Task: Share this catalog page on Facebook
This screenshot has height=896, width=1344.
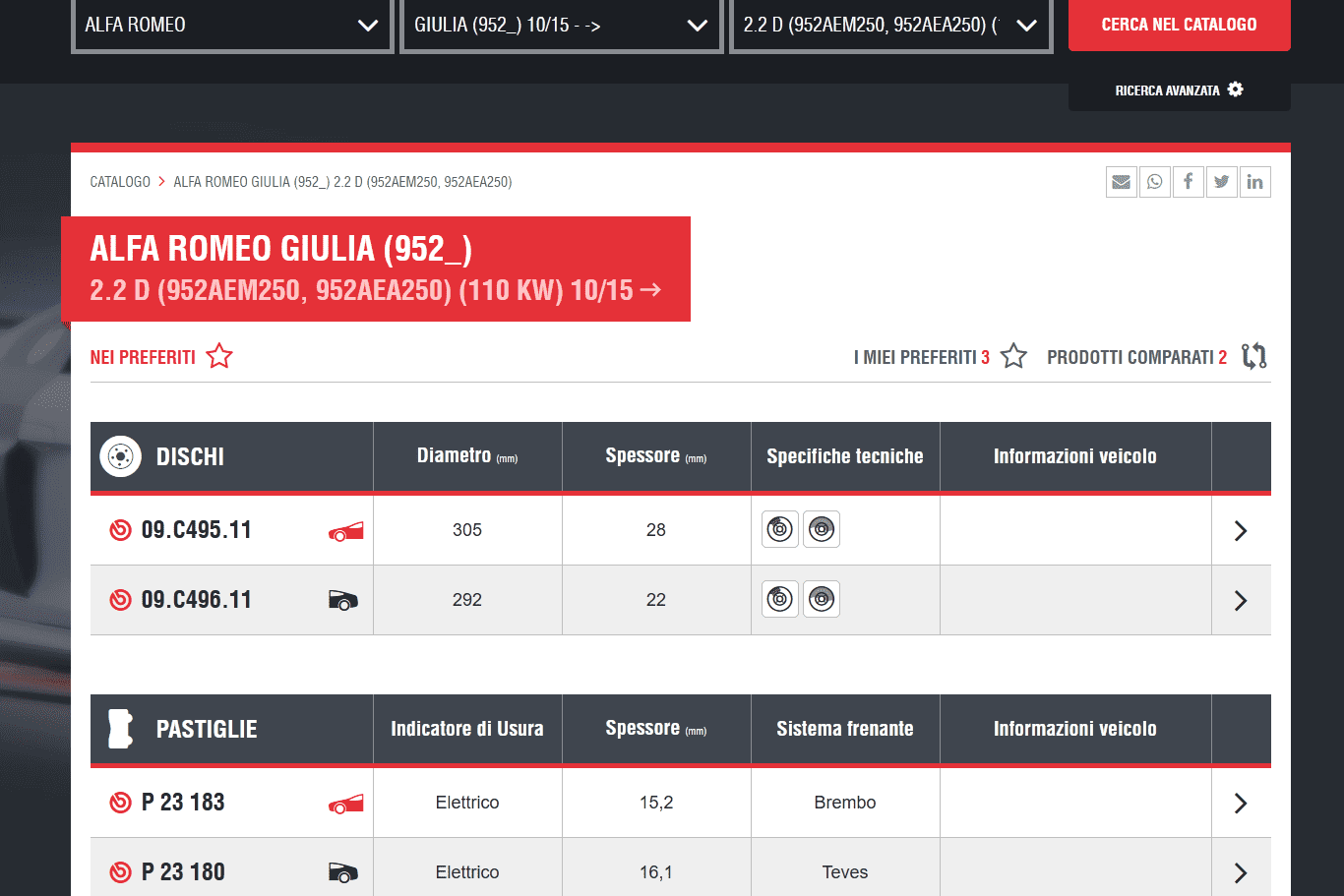Action: pyautogui.click(x=1188, y=182)
